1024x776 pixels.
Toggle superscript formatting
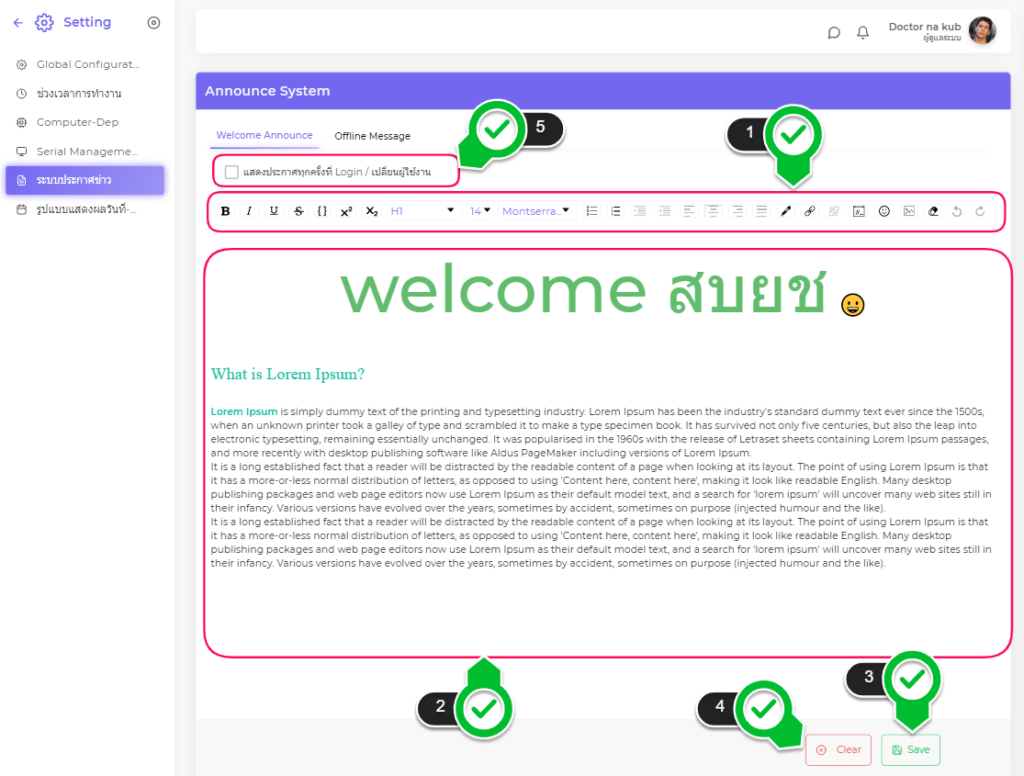point(346,211)
